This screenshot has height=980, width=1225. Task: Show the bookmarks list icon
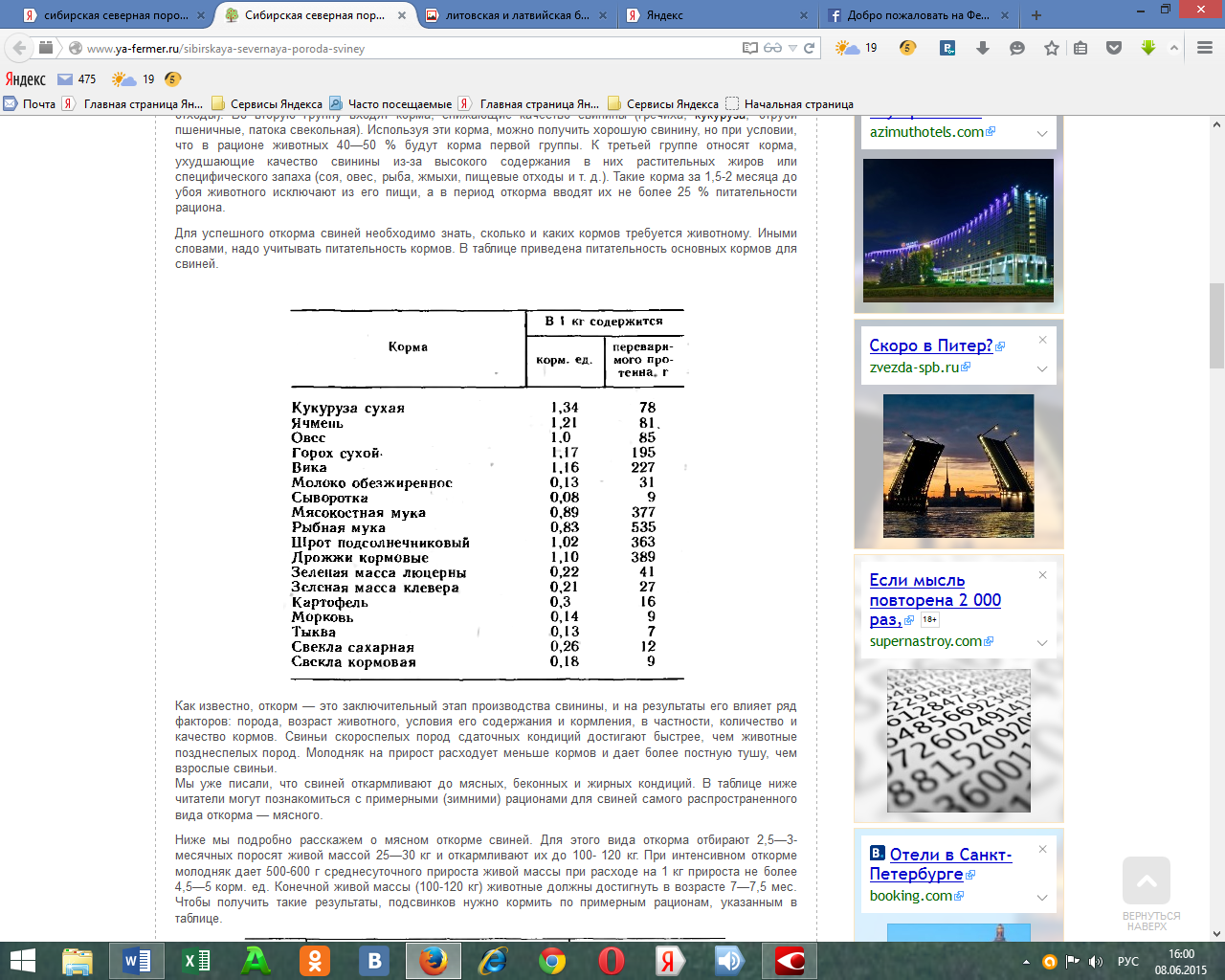1080,48
